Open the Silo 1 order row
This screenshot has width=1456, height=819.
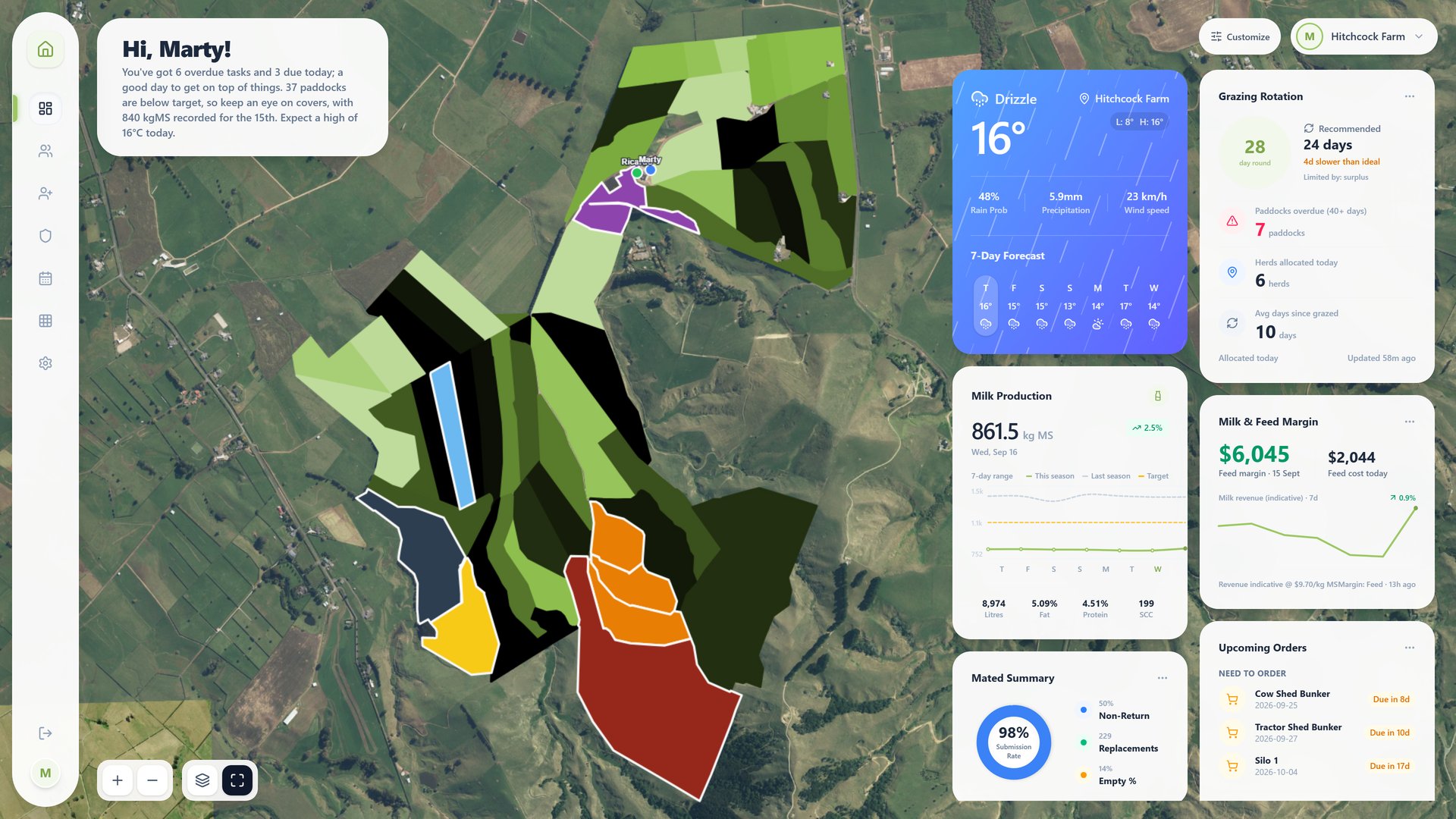pyautogui.click(x=1316, y=766)
